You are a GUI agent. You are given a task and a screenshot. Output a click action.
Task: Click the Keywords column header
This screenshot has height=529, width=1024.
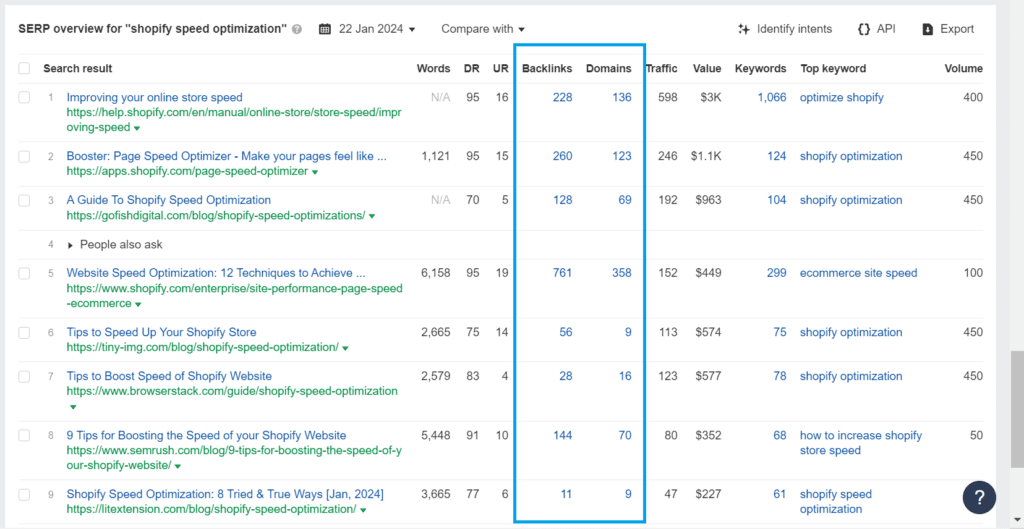pos(760,69)
